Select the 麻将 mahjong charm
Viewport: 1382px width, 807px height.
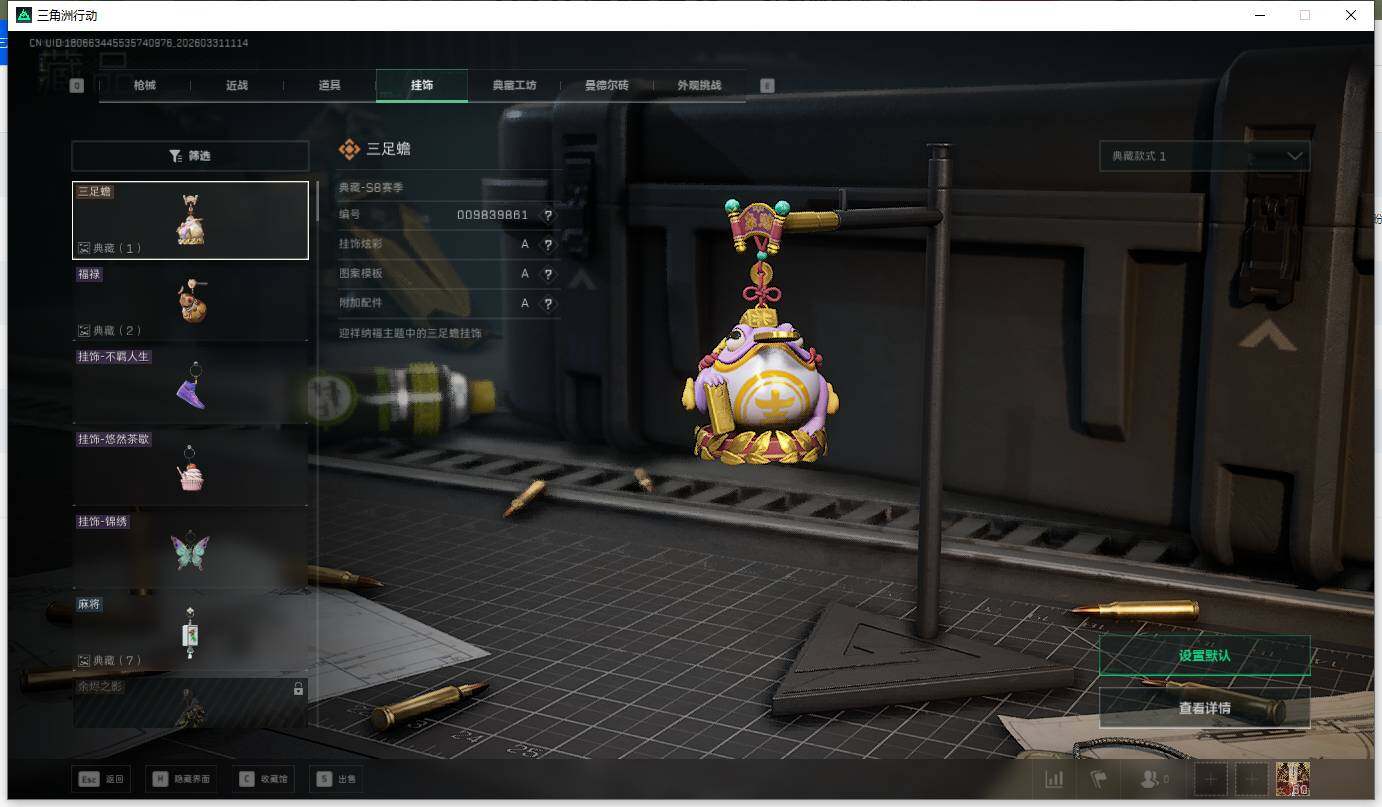pyautogui.click(x=190, y=633)
